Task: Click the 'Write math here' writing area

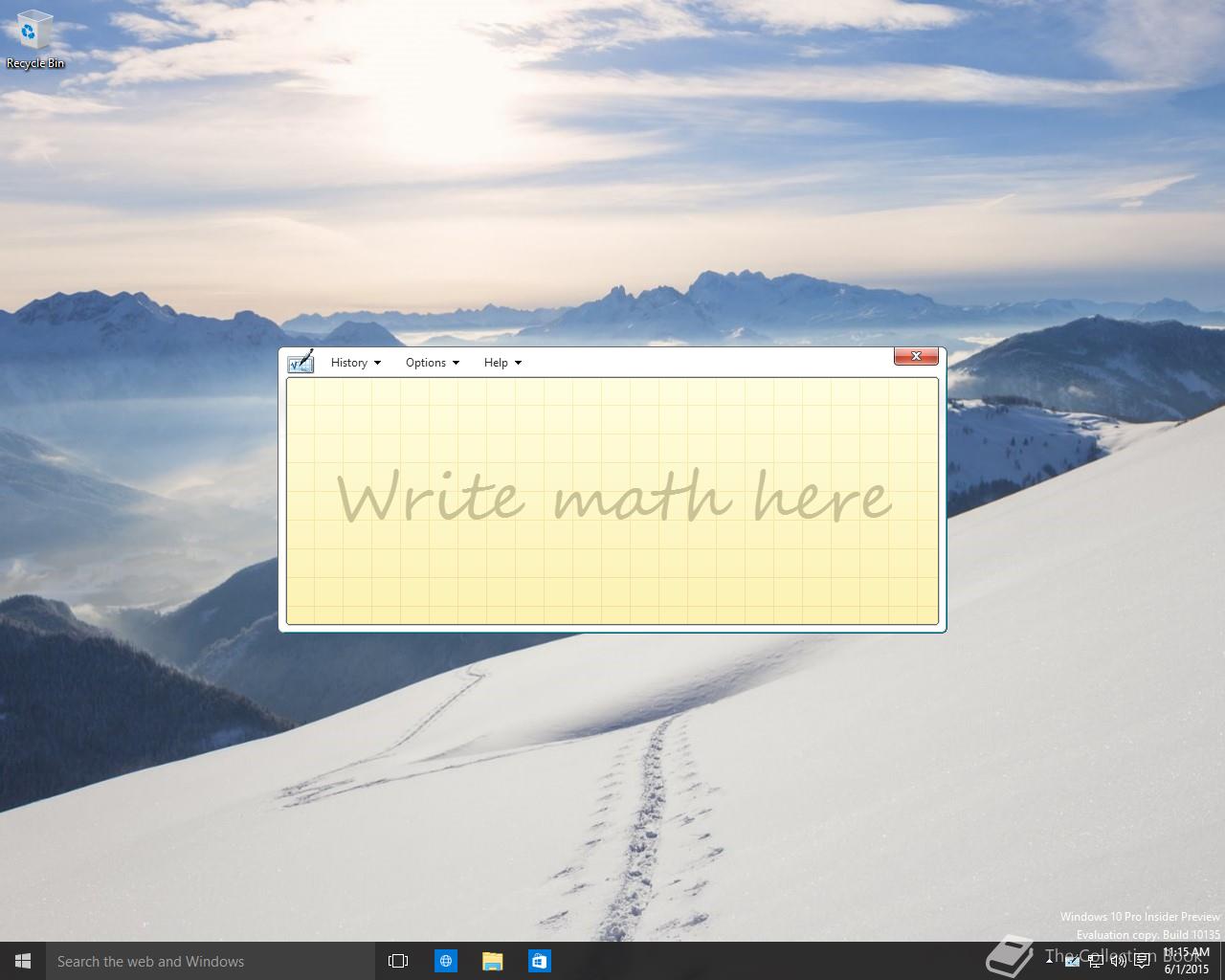Action: [x=612, y=501]
